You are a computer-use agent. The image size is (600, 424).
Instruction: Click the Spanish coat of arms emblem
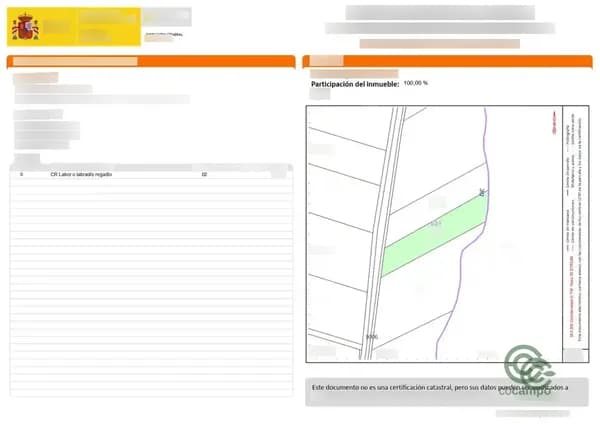tap(25, 27)
